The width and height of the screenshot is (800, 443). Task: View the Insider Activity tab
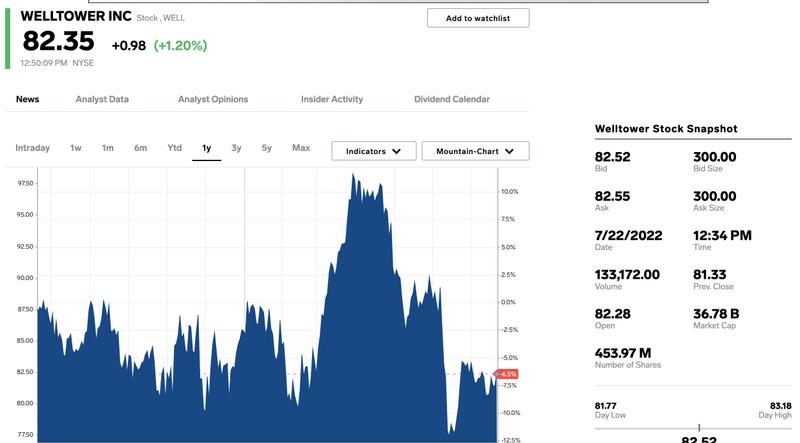(332, 99)
